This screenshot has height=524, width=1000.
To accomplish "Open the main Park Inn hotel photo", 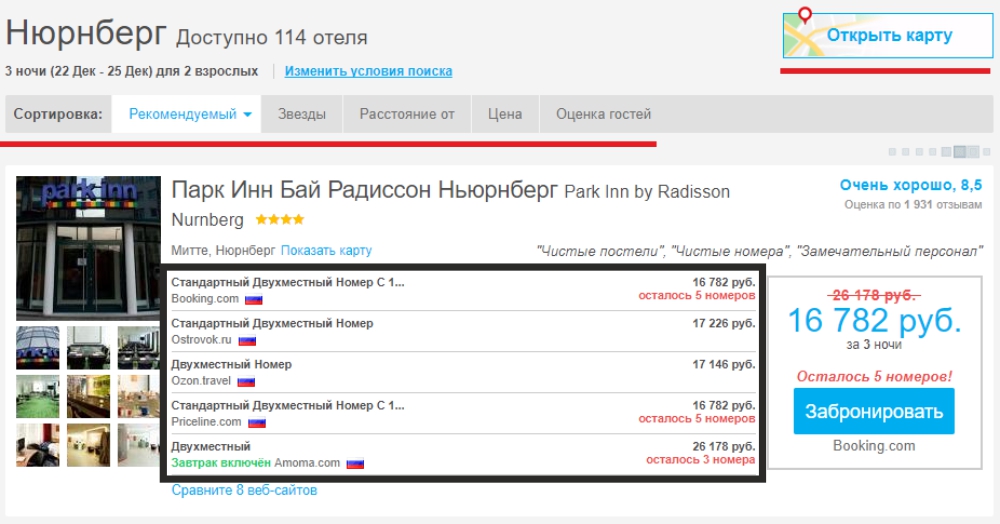I will coord(88,248).
